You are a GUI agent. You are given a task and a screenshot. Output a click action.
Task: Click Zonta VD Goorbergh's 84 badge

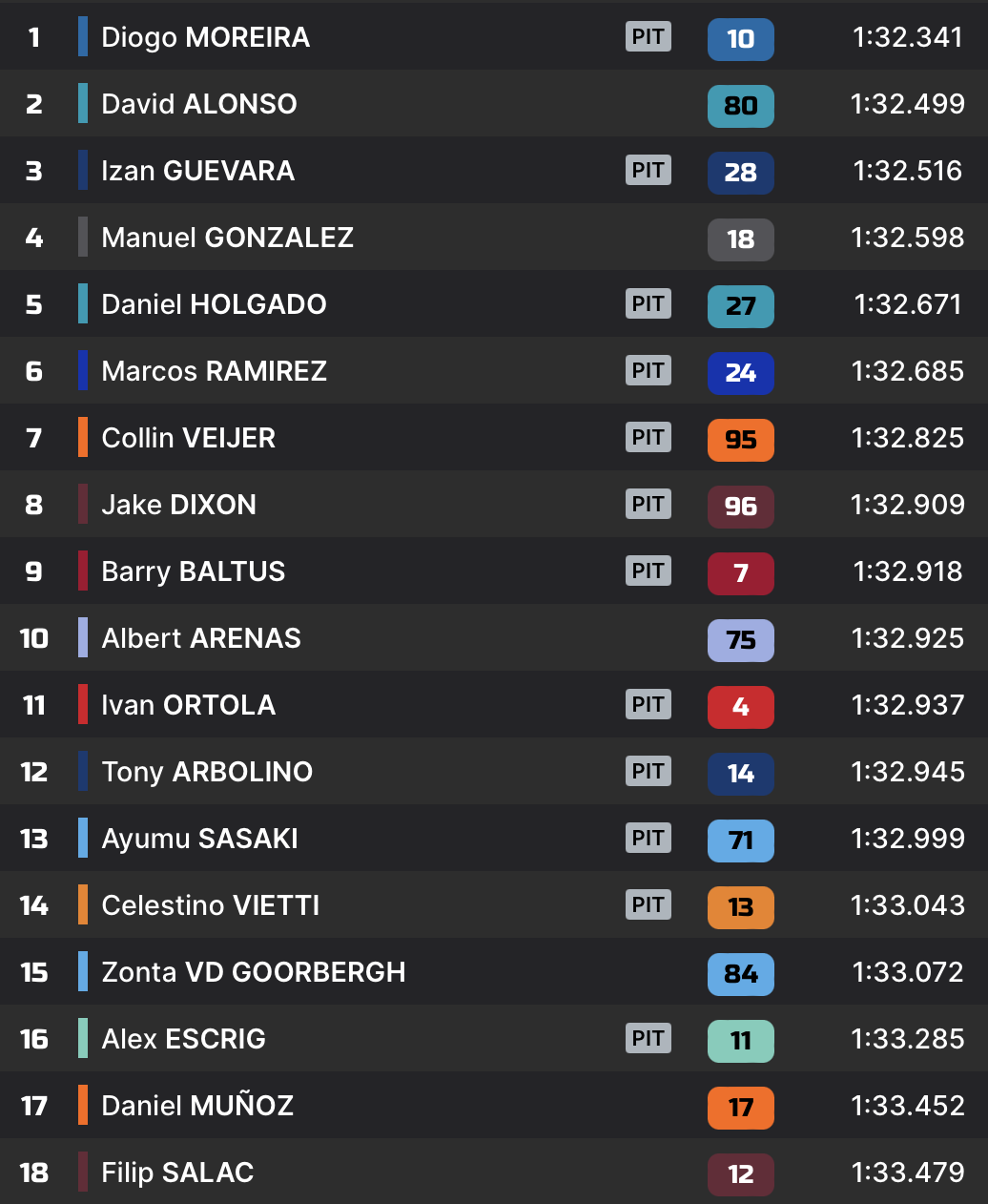tap(740, 974)
